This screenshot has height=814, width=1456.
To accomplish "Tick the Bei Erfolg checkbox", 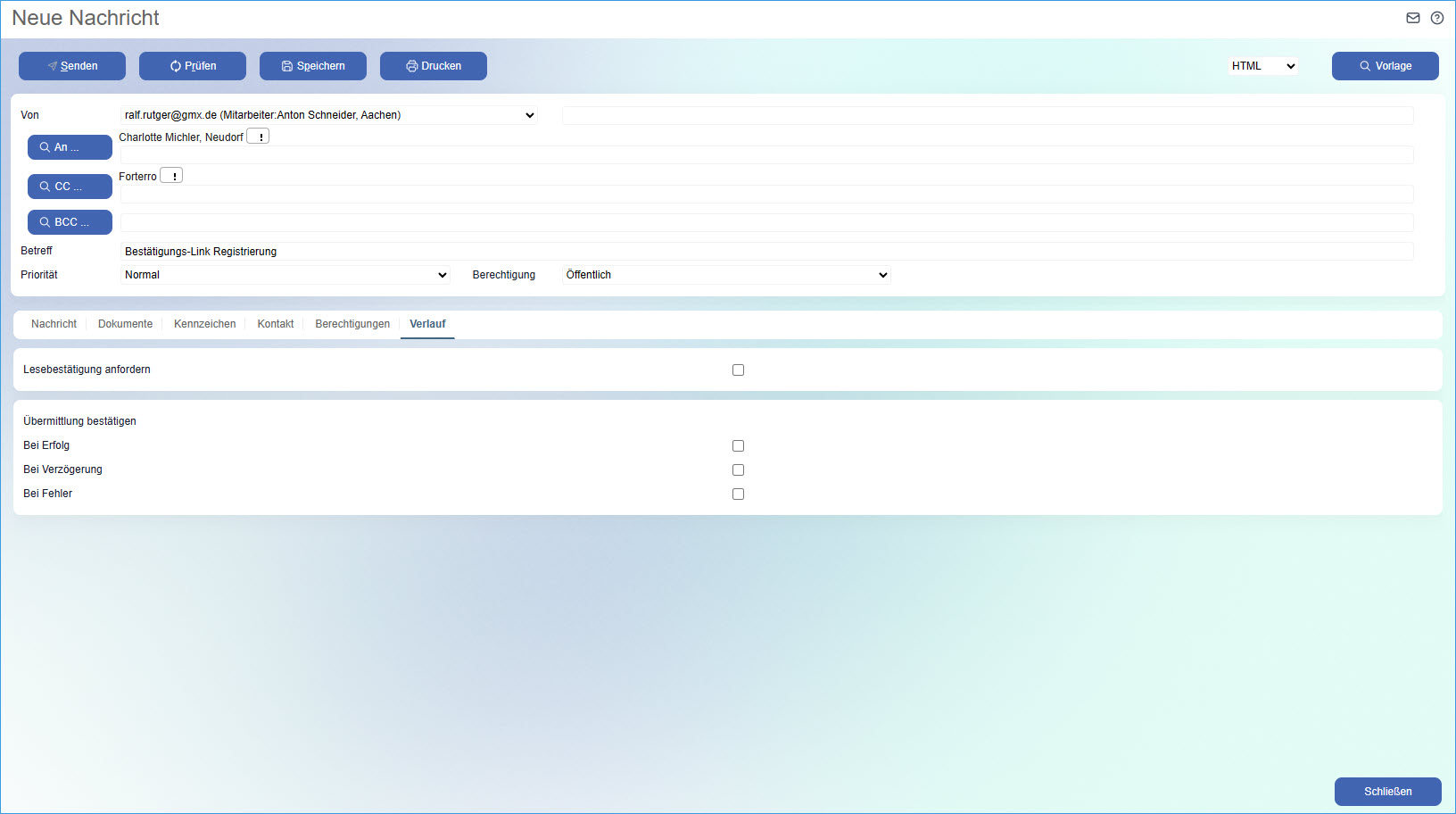I will pos(738,446).
